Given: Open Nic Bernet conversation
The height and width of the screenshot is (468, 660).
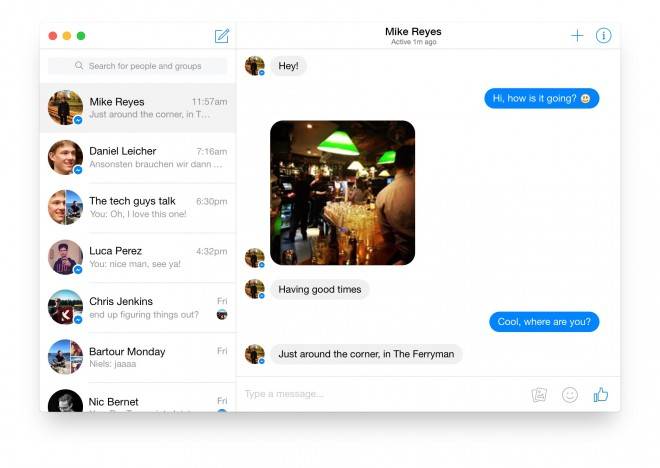Looking at the screenshot, I should [138, 398].
